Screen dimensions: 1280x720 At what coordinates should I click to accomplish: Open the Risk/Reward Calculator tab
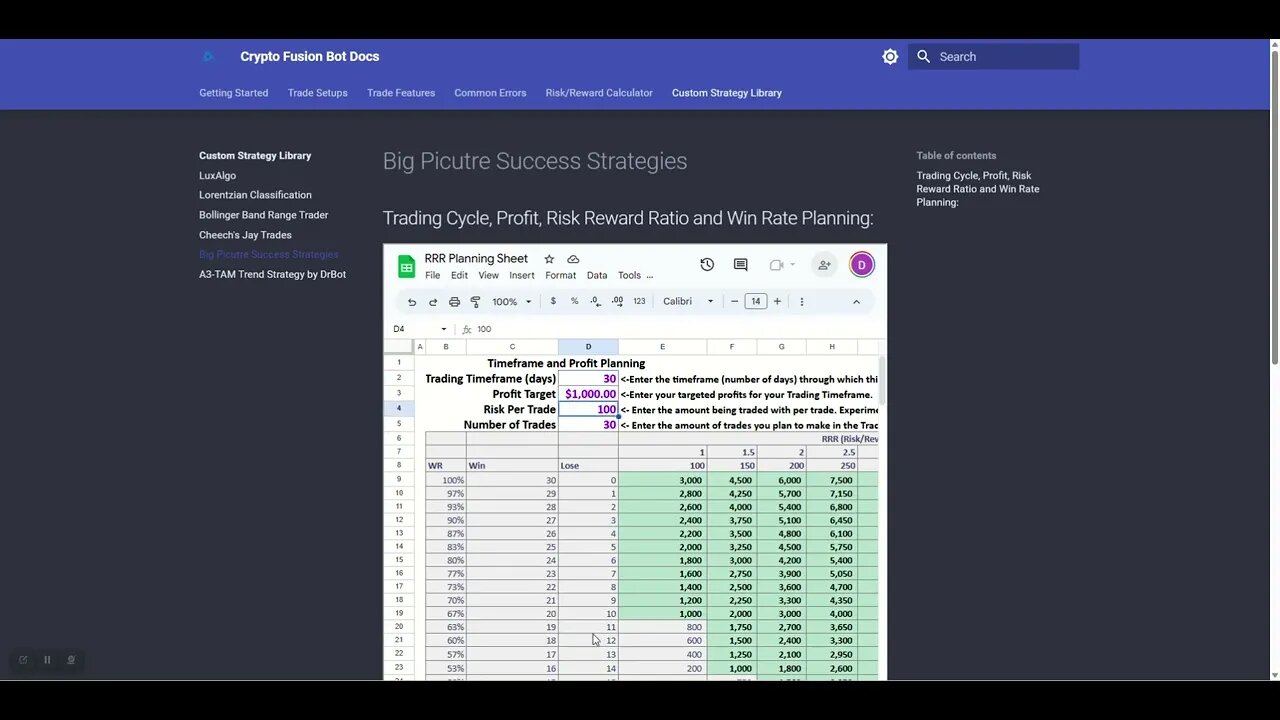pos(599,93)
